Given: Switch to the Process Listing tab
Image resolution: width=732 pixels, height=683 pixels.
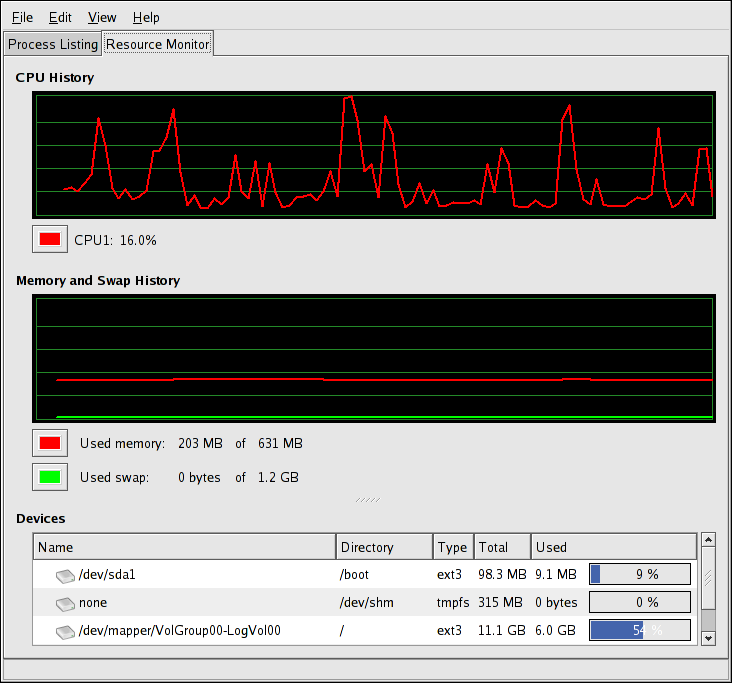Looking at the screenshot, I should pos(53,44).
